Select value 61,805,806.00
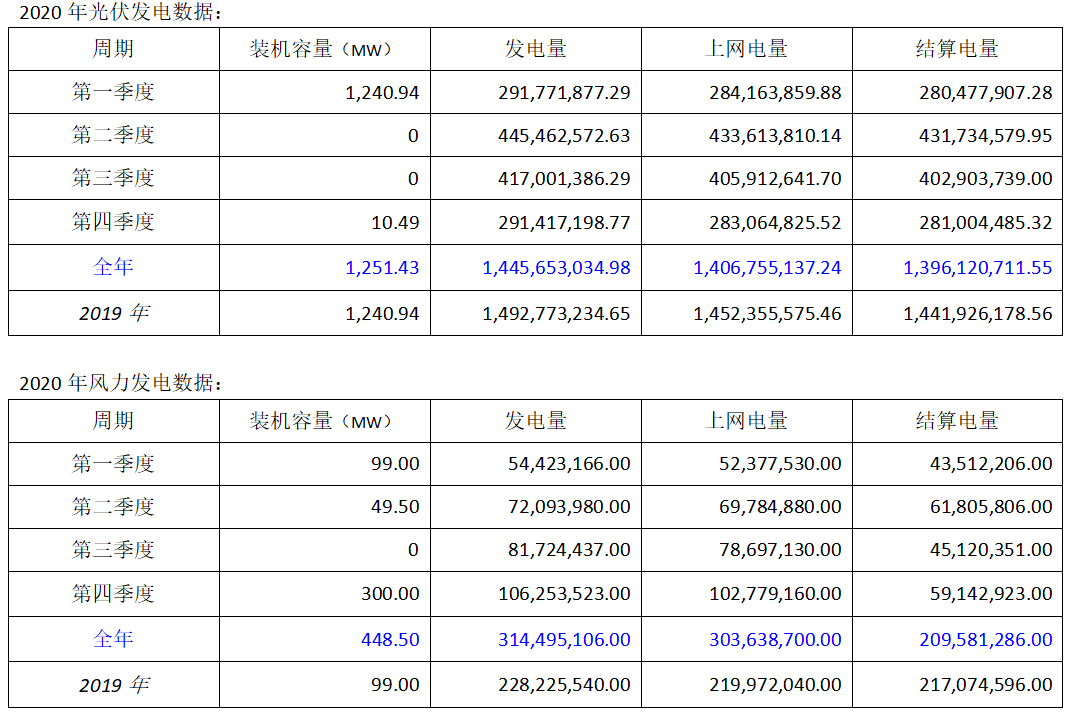1072x717 pixels. point(991,506)
